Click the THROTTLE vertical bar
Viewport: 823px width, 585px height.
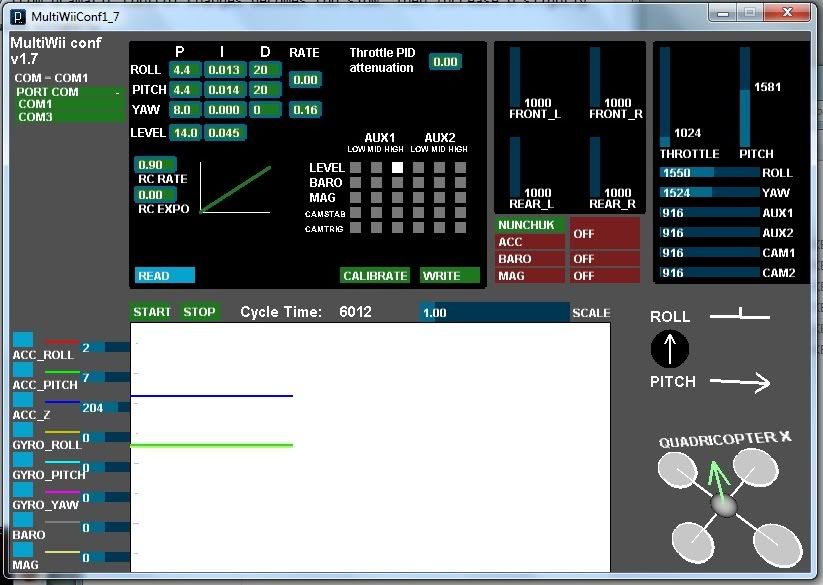(665, 97)
